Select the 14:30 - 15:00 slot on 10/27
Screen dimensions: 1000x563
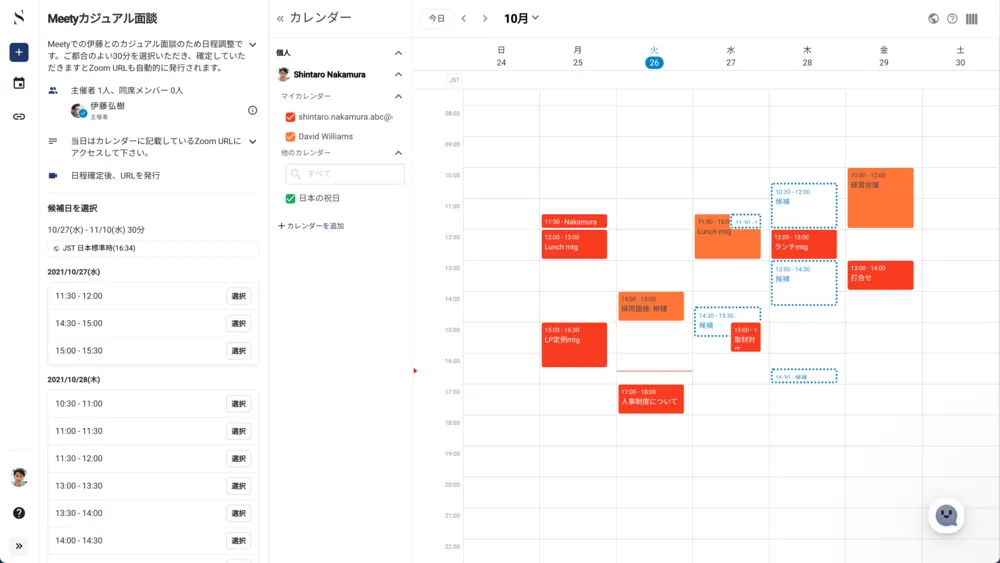coord(239,323)
